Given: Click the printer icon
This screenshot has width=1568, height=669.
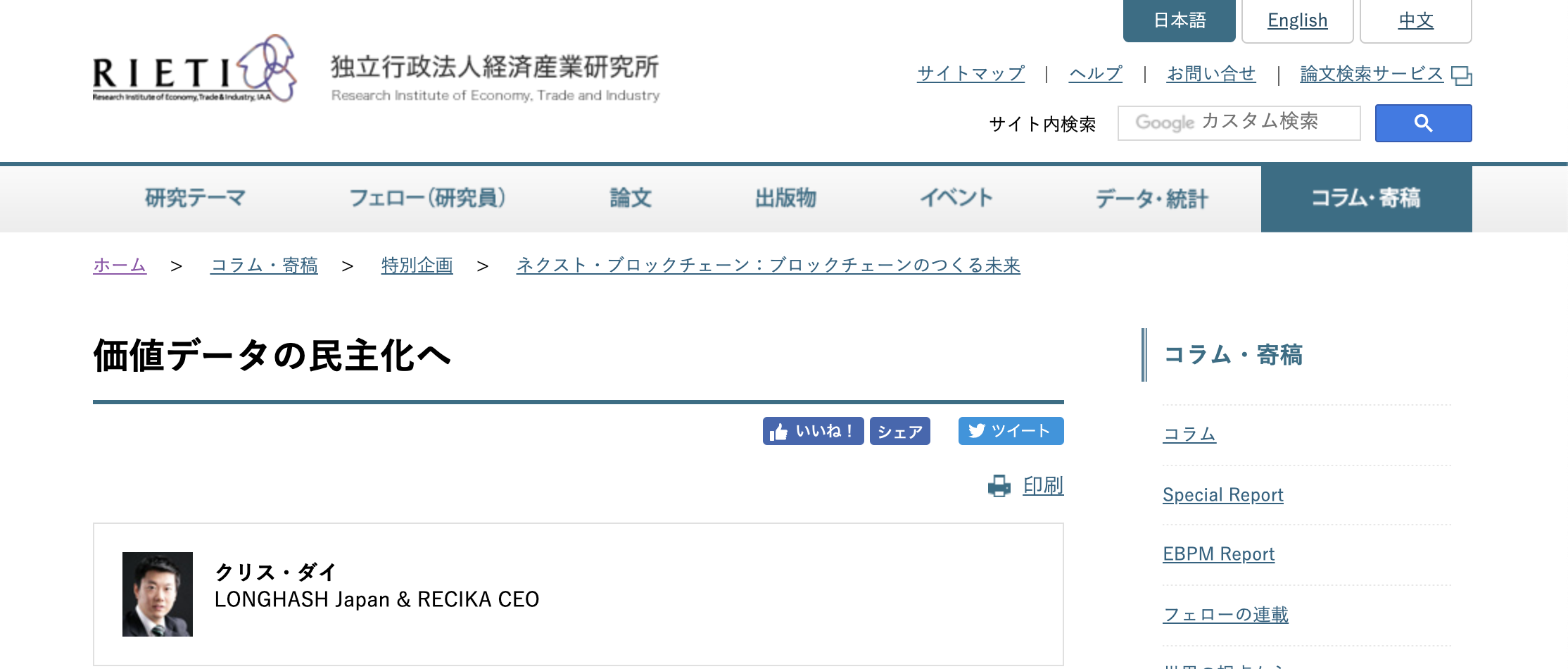Looking at the screenshot, I should pos(999,486).
